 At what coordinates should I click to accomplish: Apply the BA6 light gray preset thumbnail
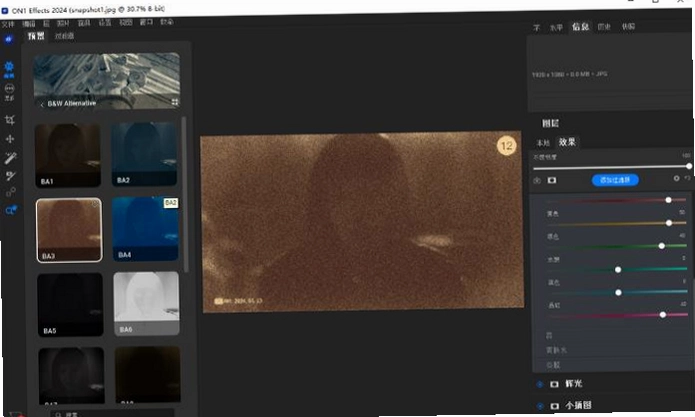[x=147, y=304]
